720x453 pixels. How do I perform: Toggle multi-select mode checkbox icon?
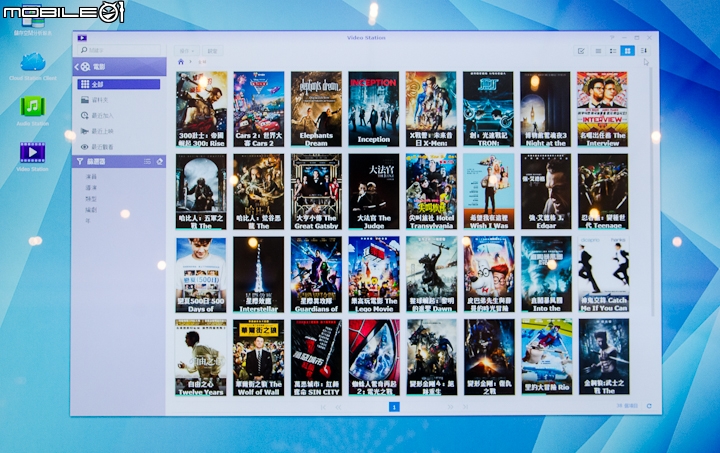point(581,51)
